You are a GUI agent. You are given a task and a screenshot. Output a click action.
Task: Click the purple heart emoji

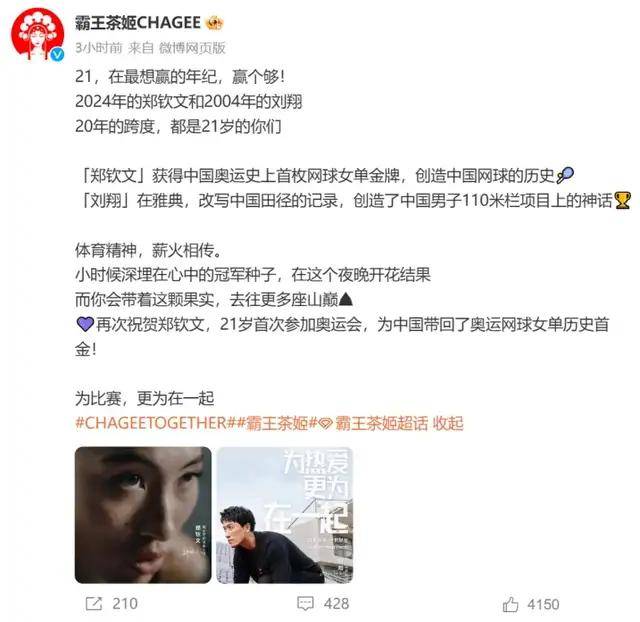(85, 324)
